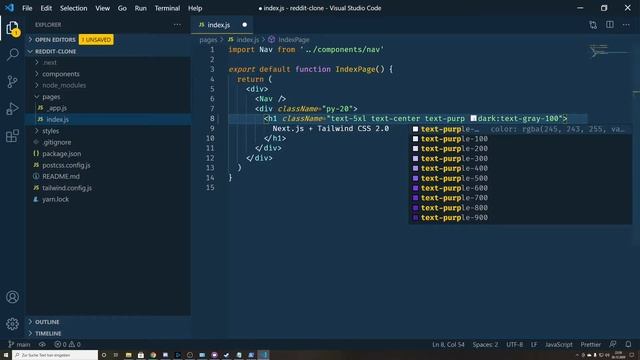This screenshot has width=640, height=360.
Task: Open the editor More Actions ellipsis
Action: pyautogui.click(x=626, y=25)
